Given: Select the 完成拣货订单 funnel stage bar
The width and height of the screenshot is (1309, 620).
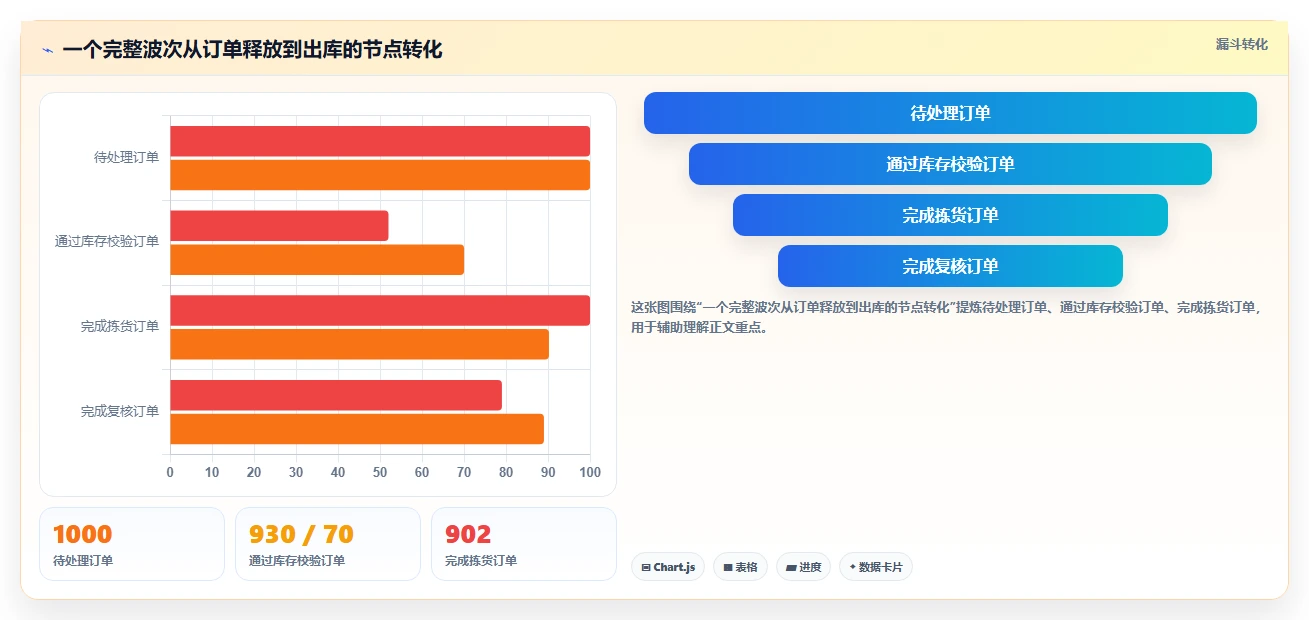Looking at the screenshot, I should (950, 215).
